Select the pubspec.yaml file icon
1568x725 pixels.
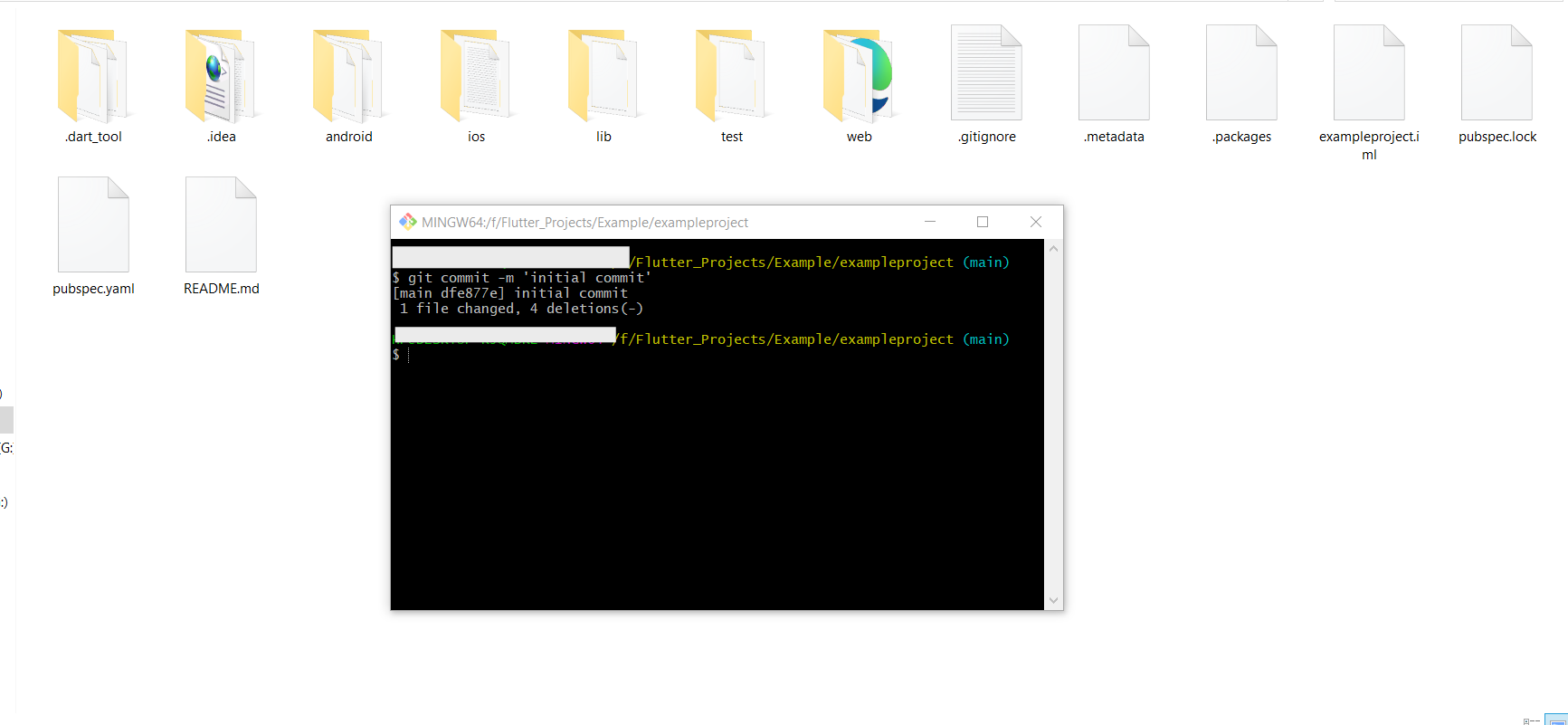93,224
